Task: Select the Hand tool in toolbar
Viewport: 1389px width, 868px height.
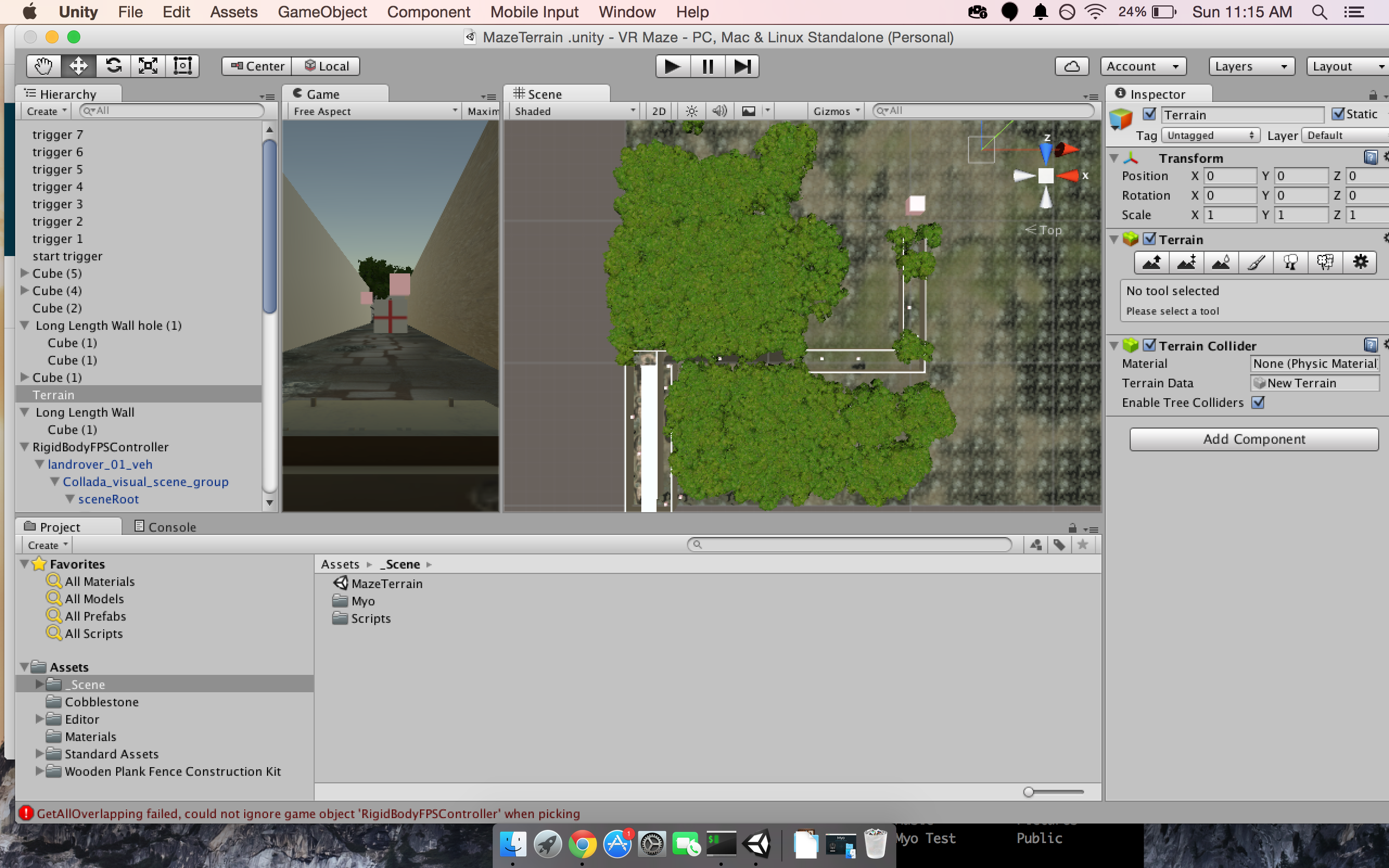Action: (43, 66)
